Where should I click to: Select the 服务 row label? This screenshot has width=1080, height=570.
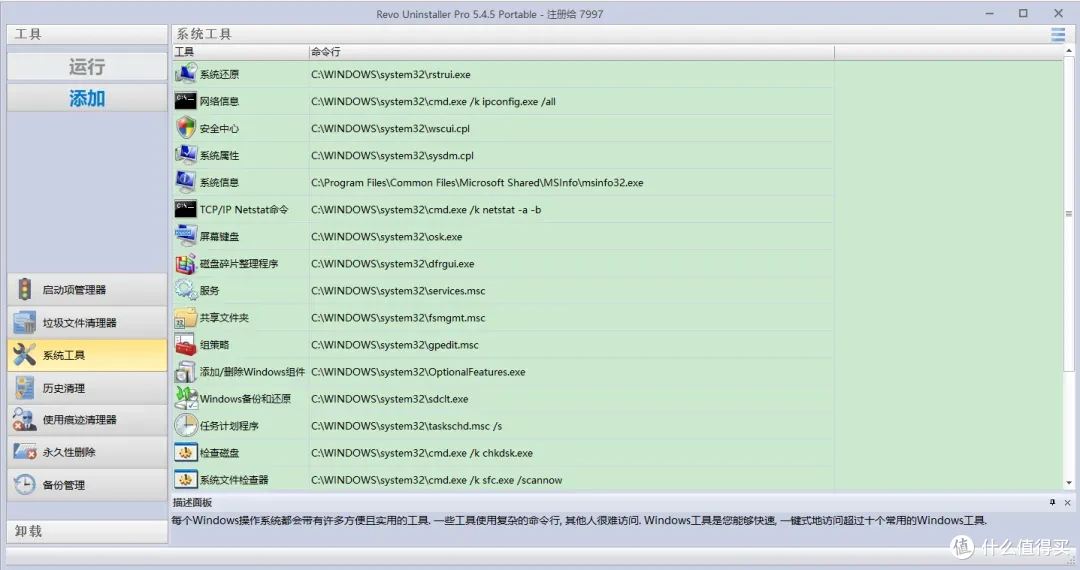click(209, 291)
